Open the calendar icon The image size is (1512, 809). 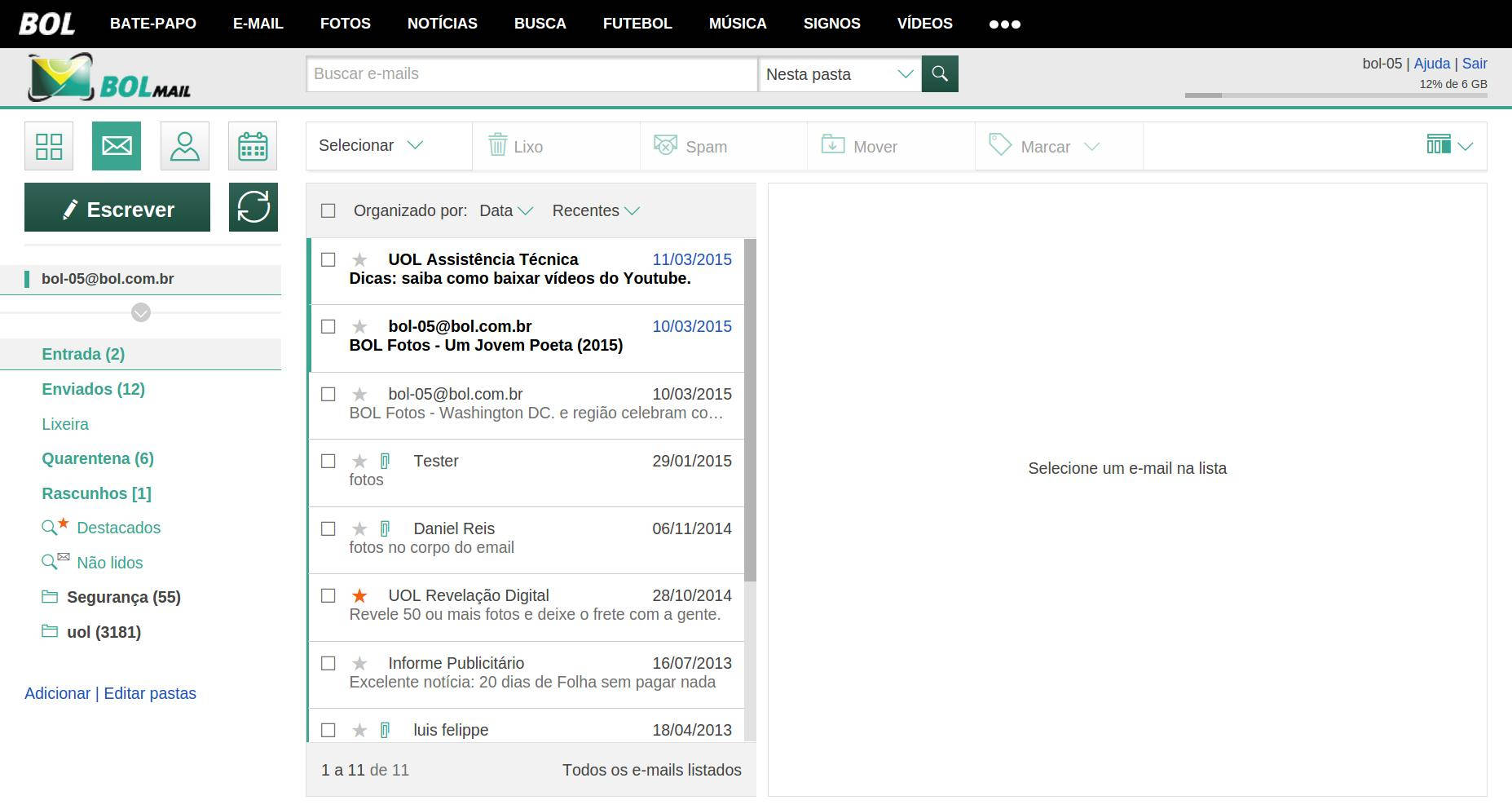click(x=253, y=146)
